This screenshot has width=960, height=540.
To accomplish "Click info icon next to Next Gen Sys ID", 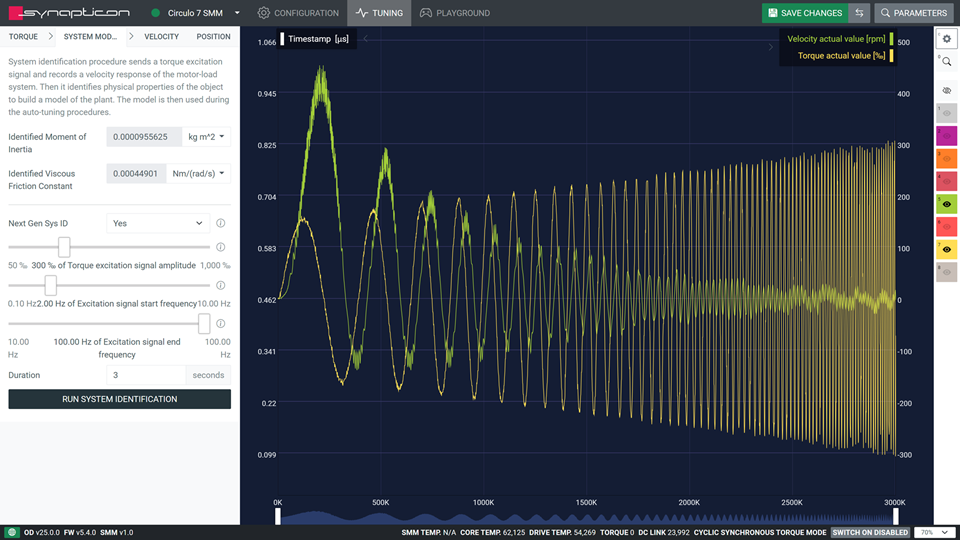I will tap(220, 224).
